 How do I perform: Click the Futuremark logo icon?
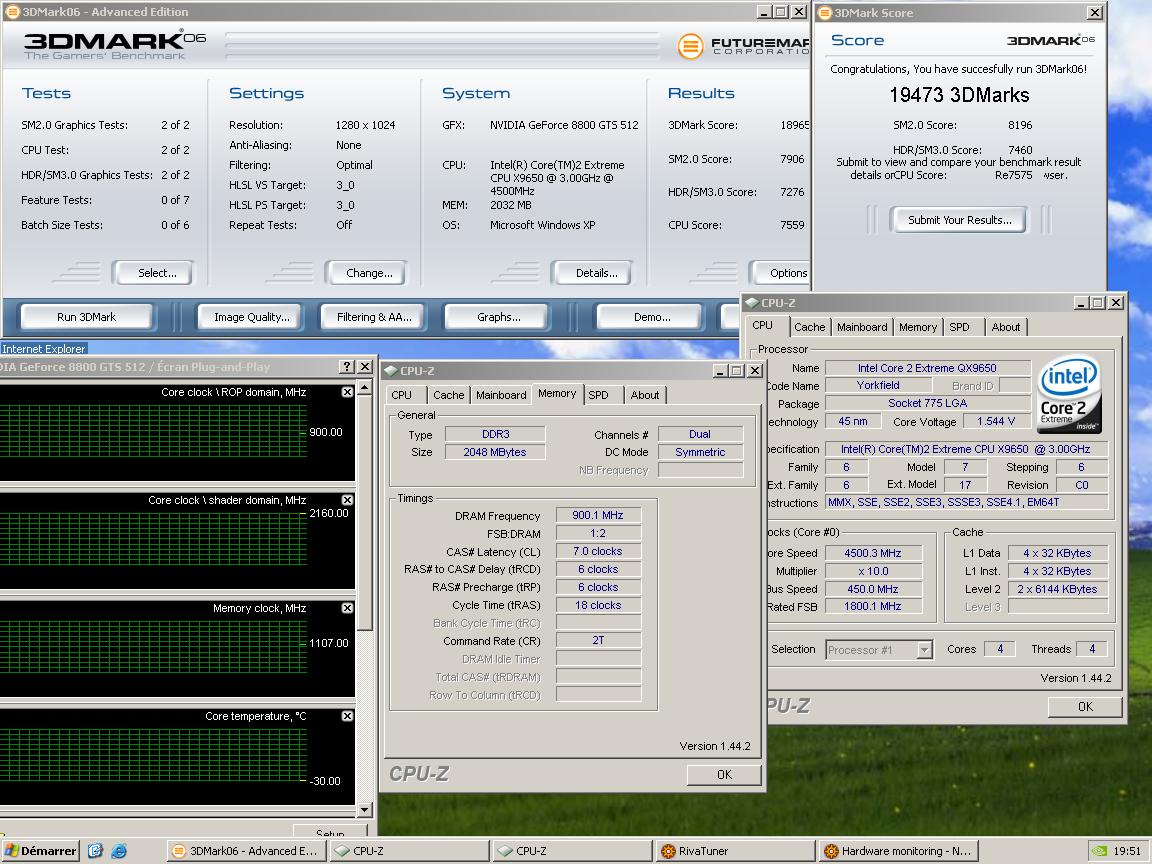(x=690, y=46)
